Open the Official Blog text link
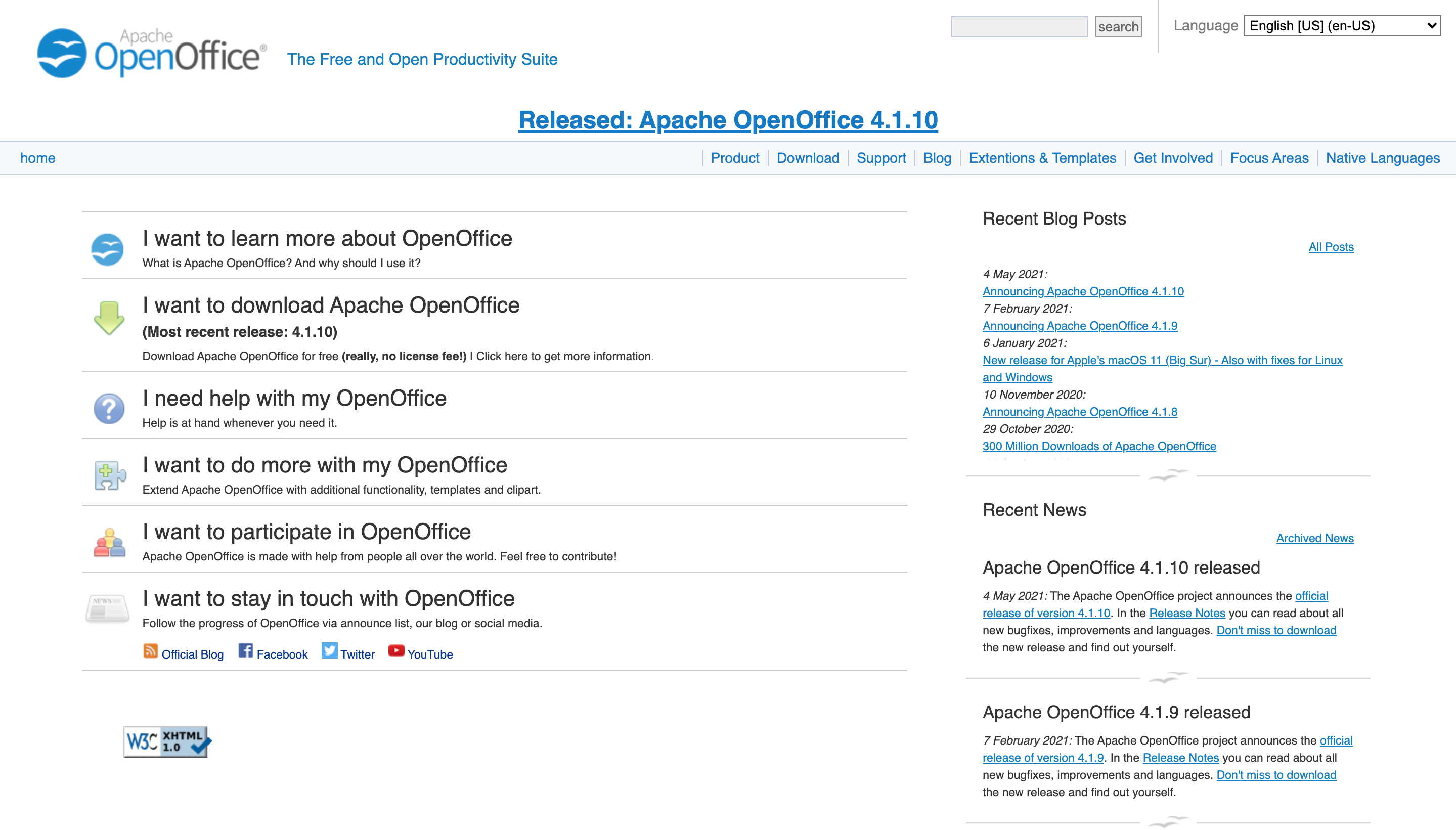The image size is (1456, 830). click(x=193, y=654)
